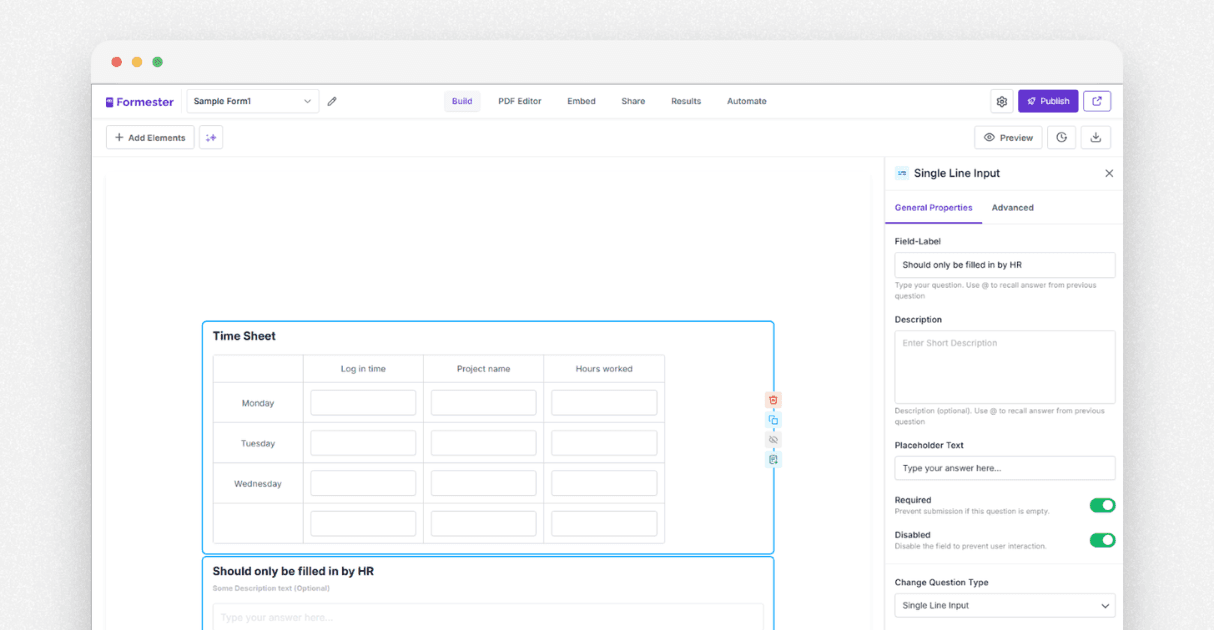Image resolution: width=1214 pixels, height=630 pixels.
Task: Duplicate the Time Sheet element via copy icon
Action: (x=773, y=420)
